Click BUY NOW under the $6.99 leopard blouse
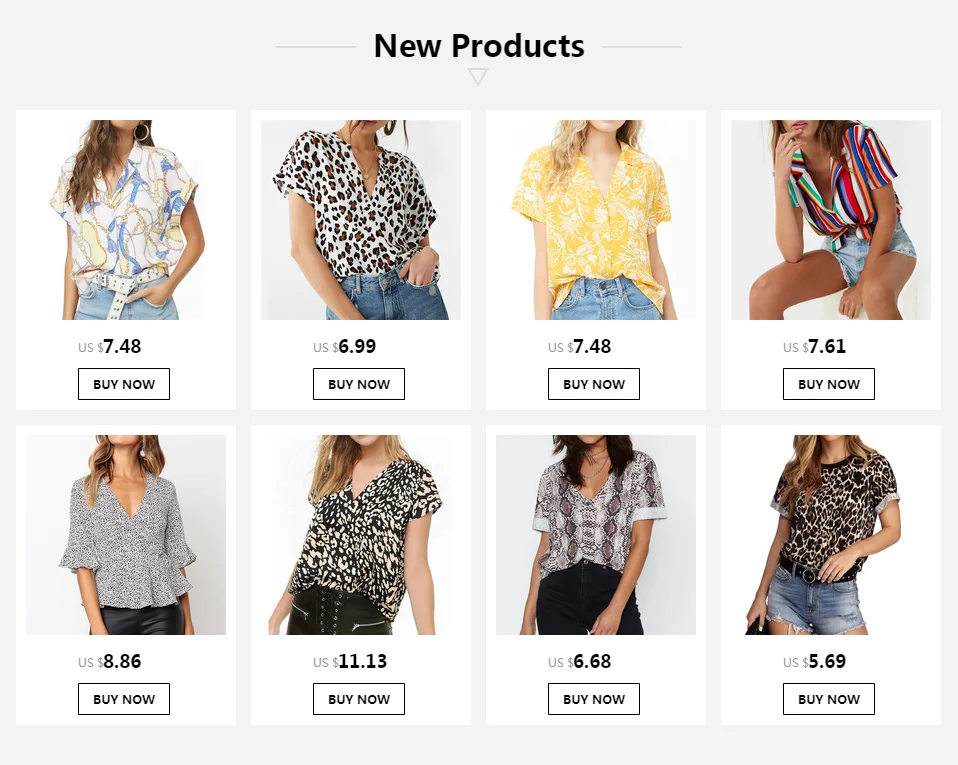The width and height of the screenshot is (958, 765). [359, 384]
